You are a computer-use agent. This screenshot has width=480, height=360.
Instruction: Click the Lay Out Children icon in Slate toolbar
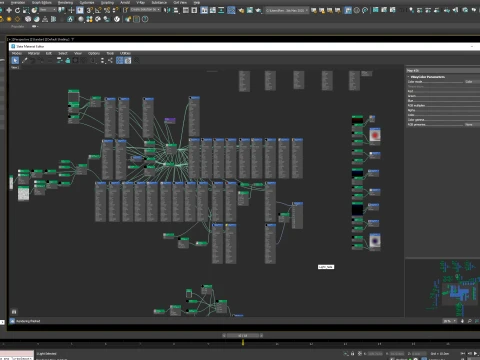tap(110, 60)
